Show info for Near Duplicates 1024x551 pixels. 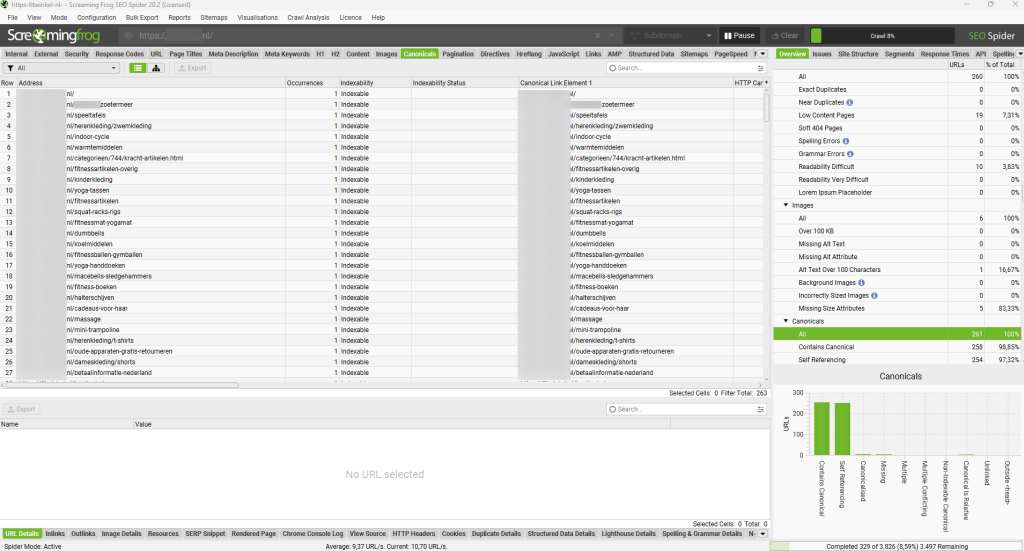(x=850, y=102)
